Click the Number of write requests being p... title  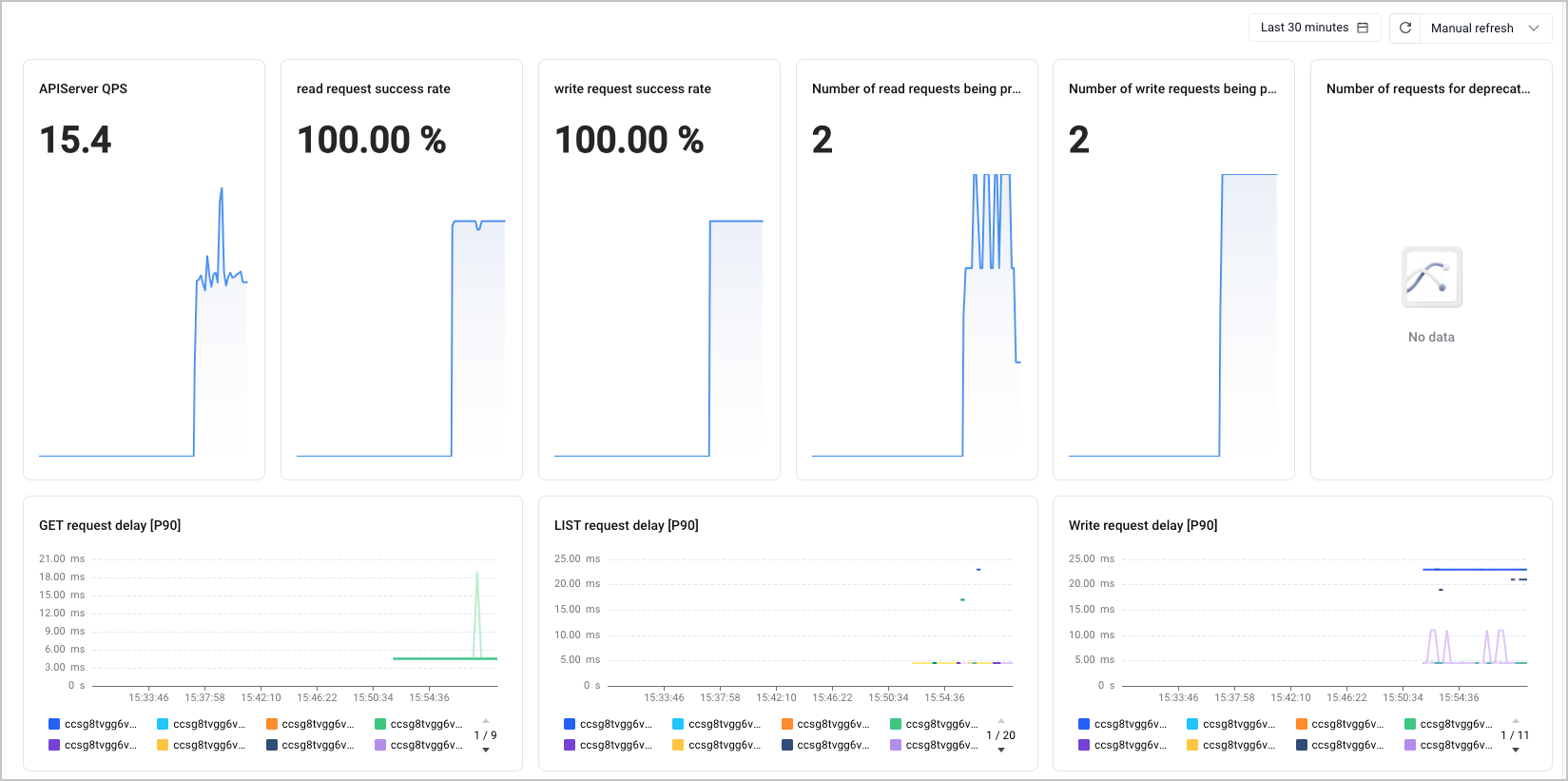point(1173,88)
